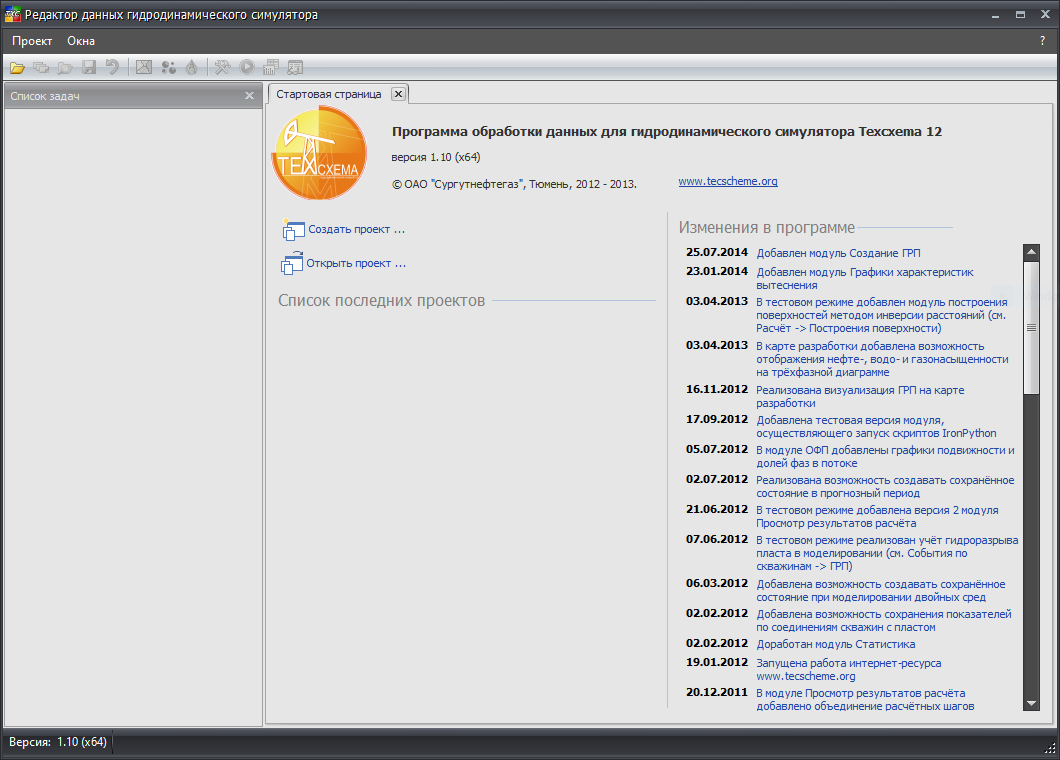Open change note about учёт гидроразрыва пласта
This screenshot has width=1060, height=760.
tap(887, 553)
